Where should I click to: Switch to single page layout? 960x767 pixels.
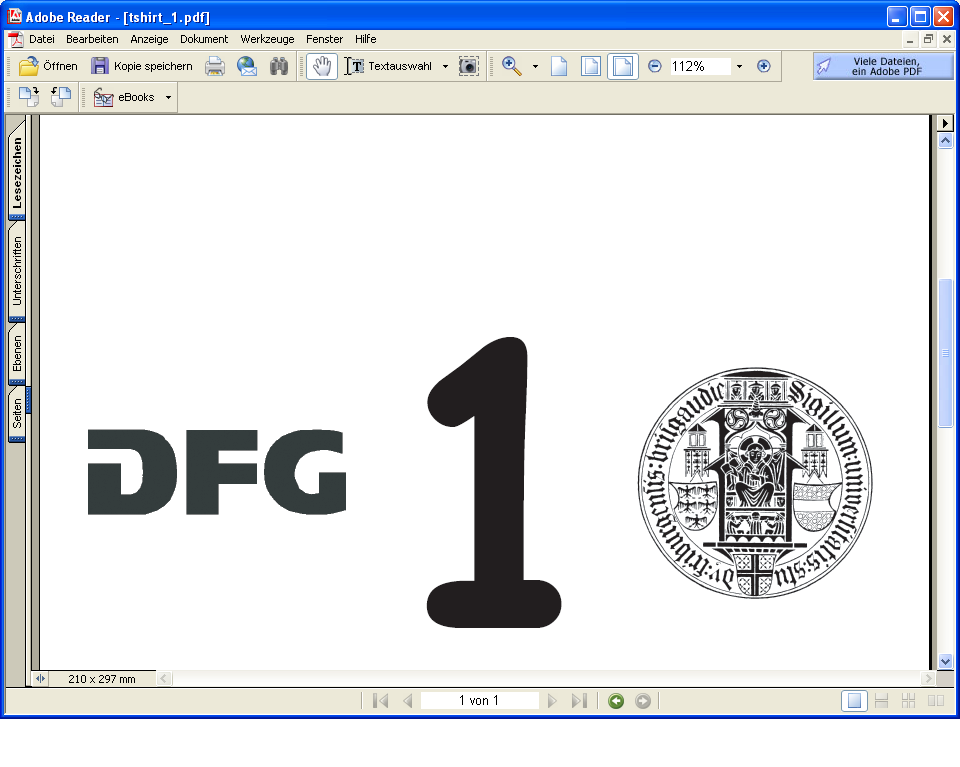tap(854, 701)
